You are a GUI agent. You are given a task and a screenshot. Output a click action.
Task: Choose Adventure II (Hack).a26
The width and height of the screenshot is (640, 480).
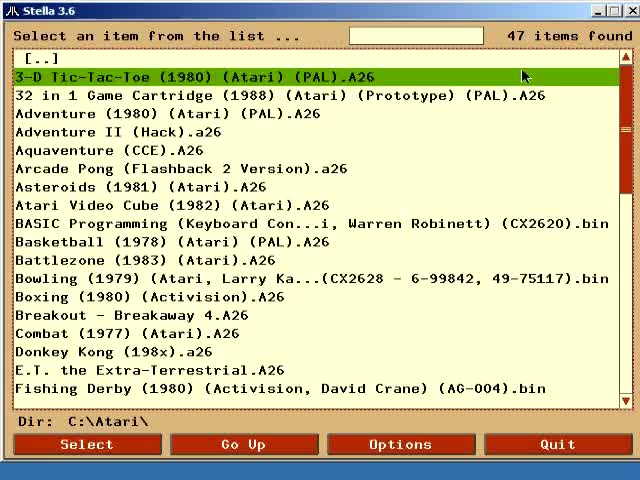[118, 132]
